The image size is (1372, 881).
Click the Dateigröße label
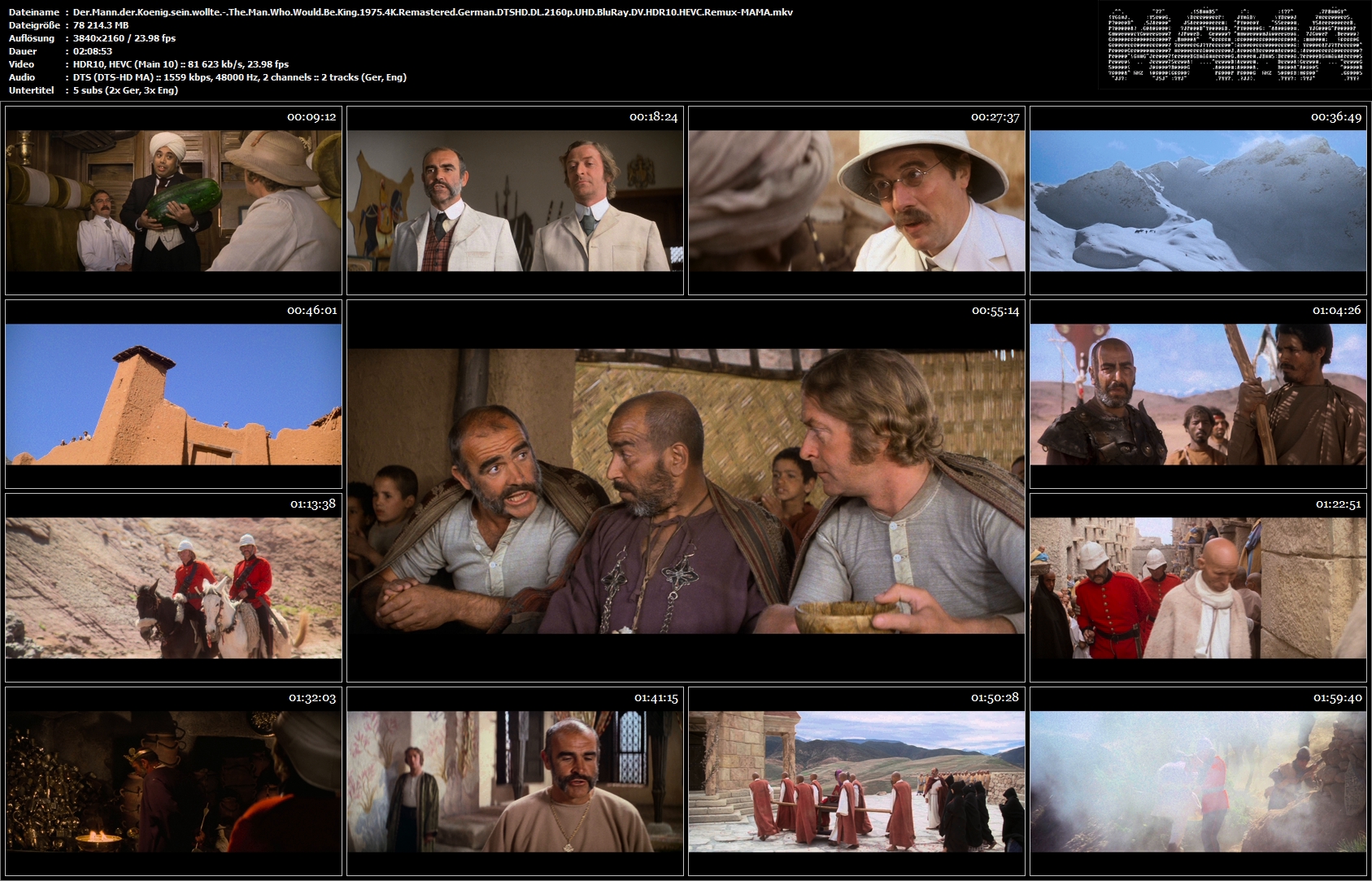coord(34,25)
